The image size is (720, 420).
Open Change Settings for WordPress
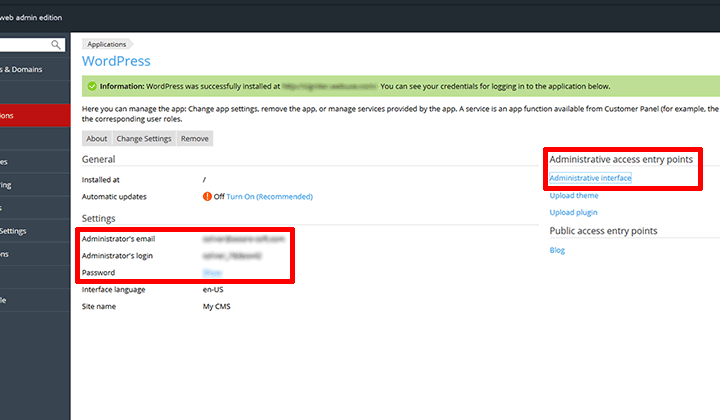tap(144, 139)
